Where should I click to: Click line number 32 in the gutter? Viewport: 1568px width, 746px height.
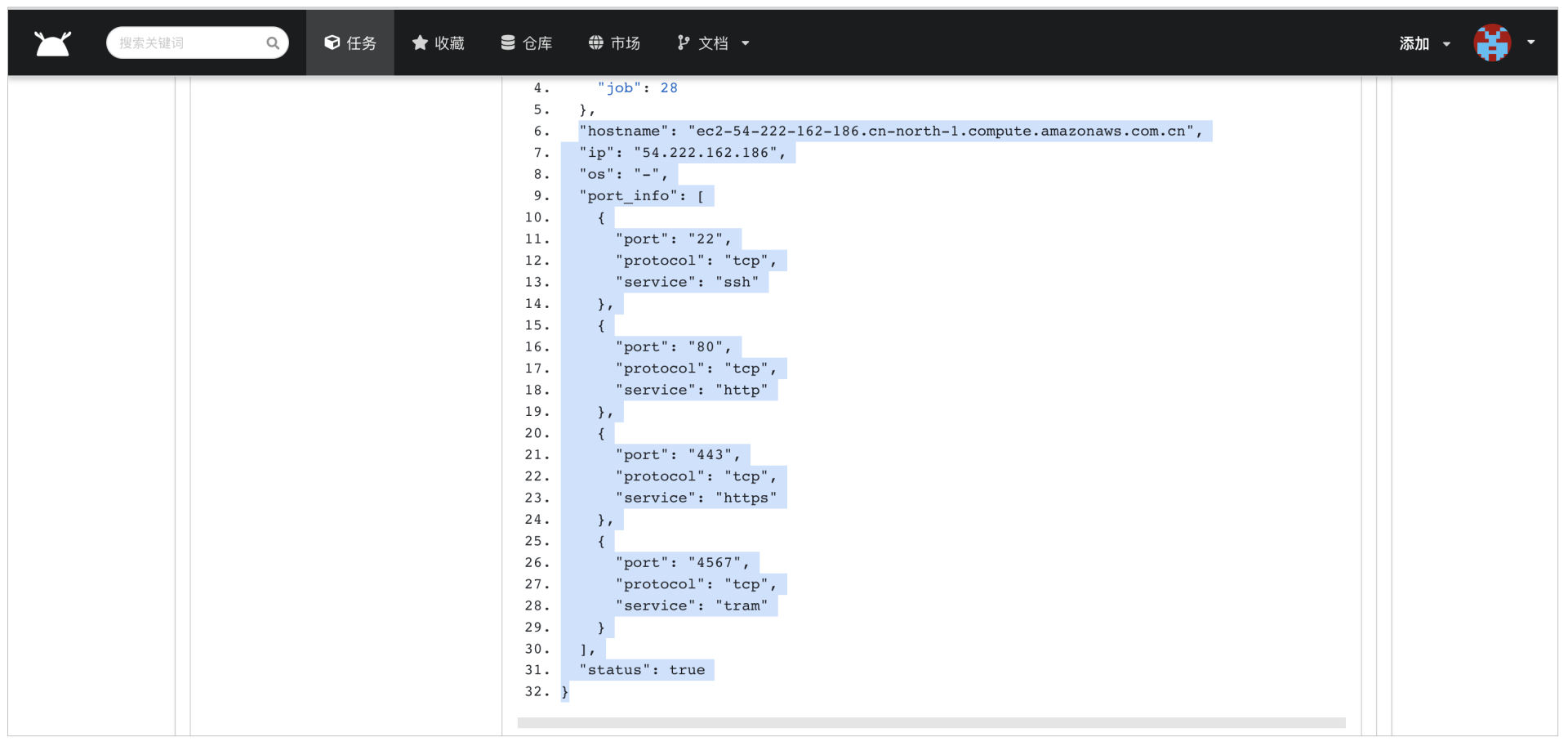(537, 691)
